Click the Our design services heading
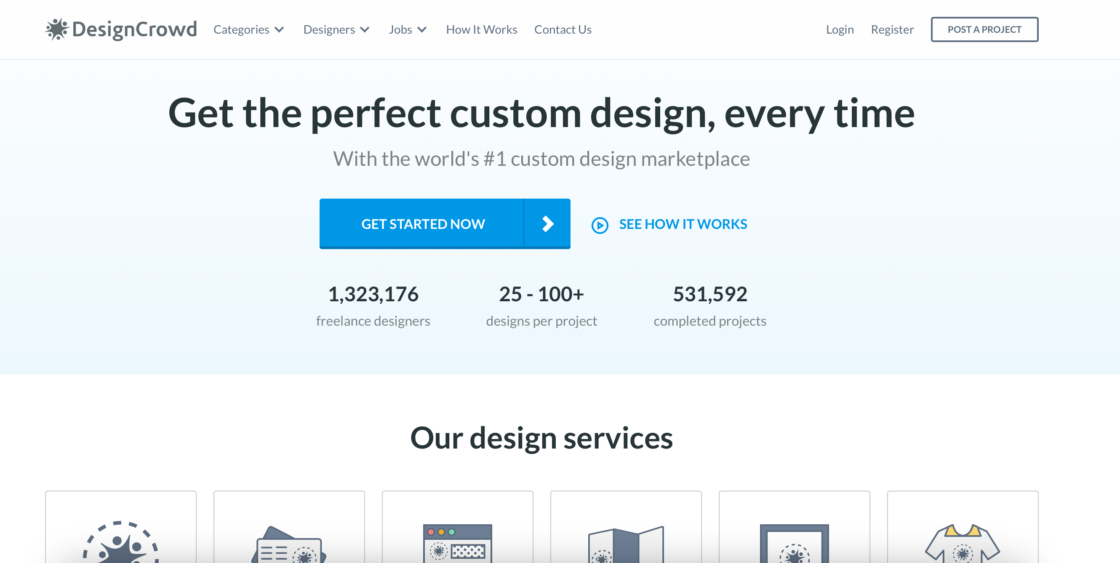1120x563 pixels. point(541,437)
